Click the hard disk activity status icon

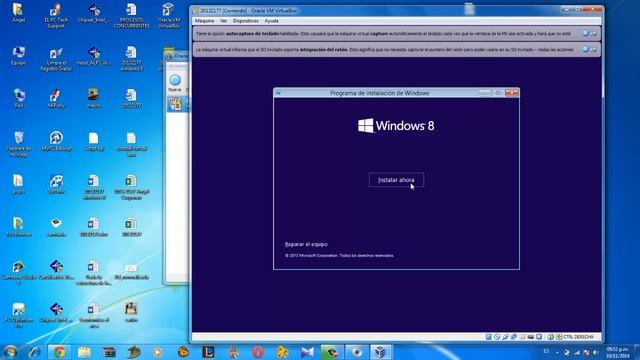point(489,337)
